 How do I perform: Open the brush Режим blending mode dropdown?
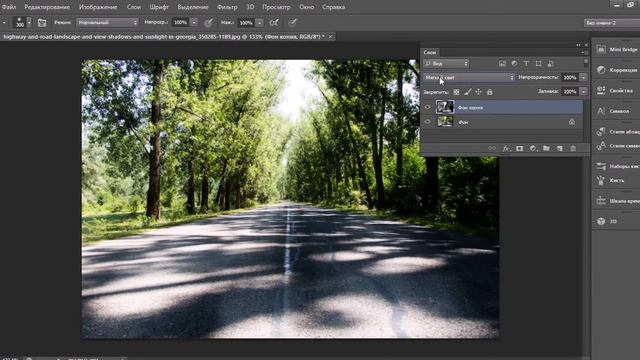tap(107, 22)
